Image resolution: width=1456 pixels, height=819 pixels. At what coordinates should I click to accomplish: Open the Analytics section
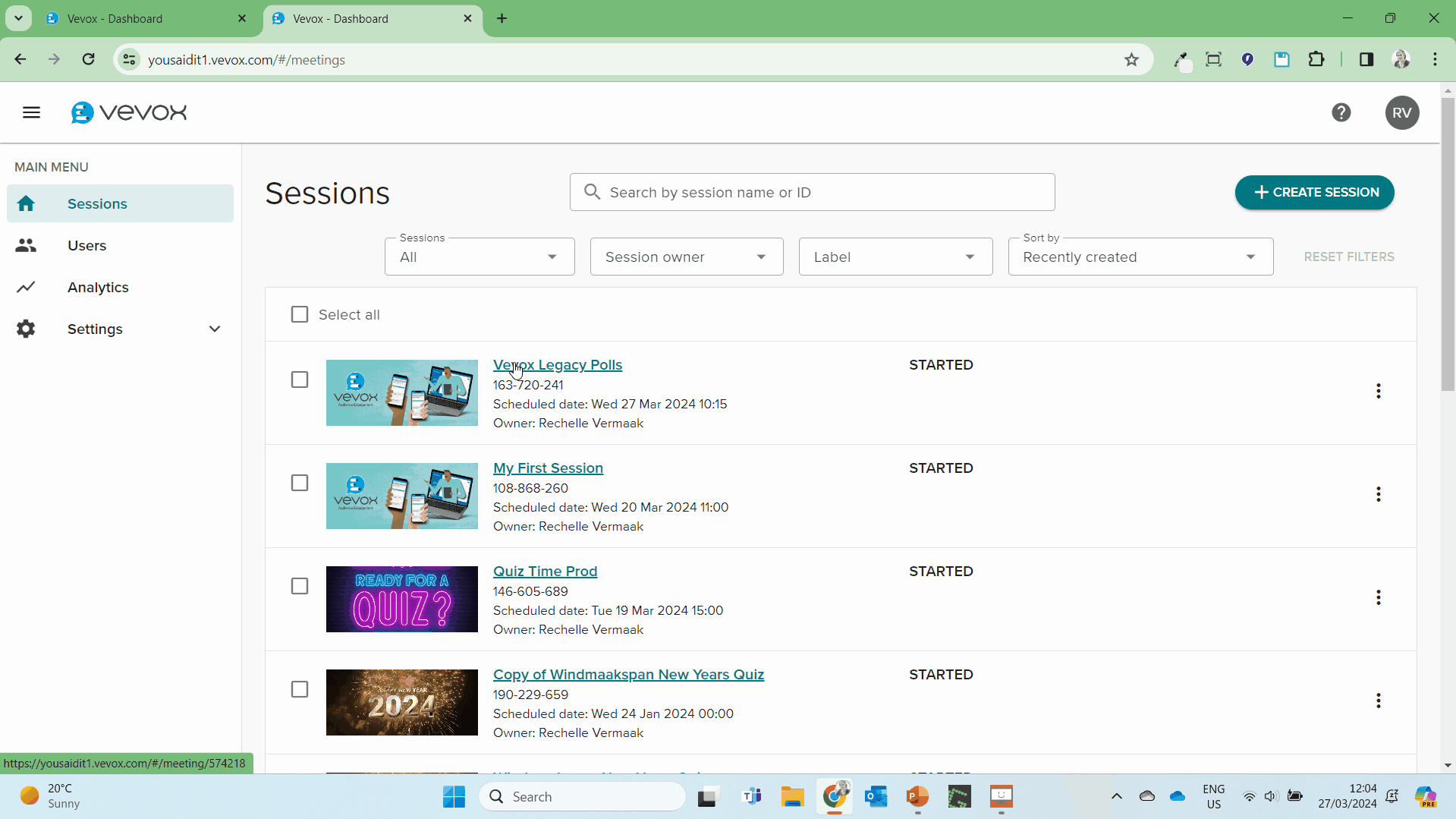tap(98, 287)
